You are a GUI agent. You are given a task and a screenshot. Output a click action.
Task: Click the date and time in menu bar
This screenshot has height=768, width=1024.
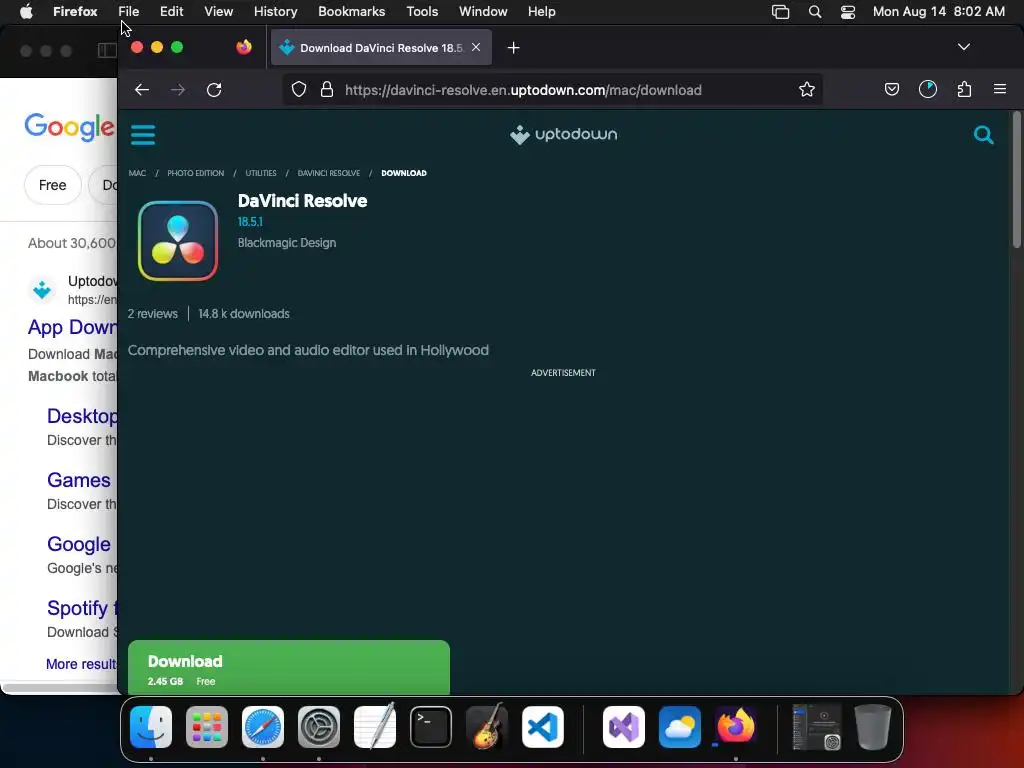[x=938, y=11]
